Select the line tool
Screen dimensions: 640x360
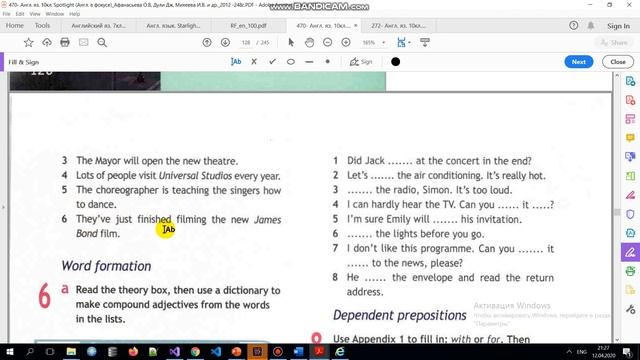[x=309, y=62]
